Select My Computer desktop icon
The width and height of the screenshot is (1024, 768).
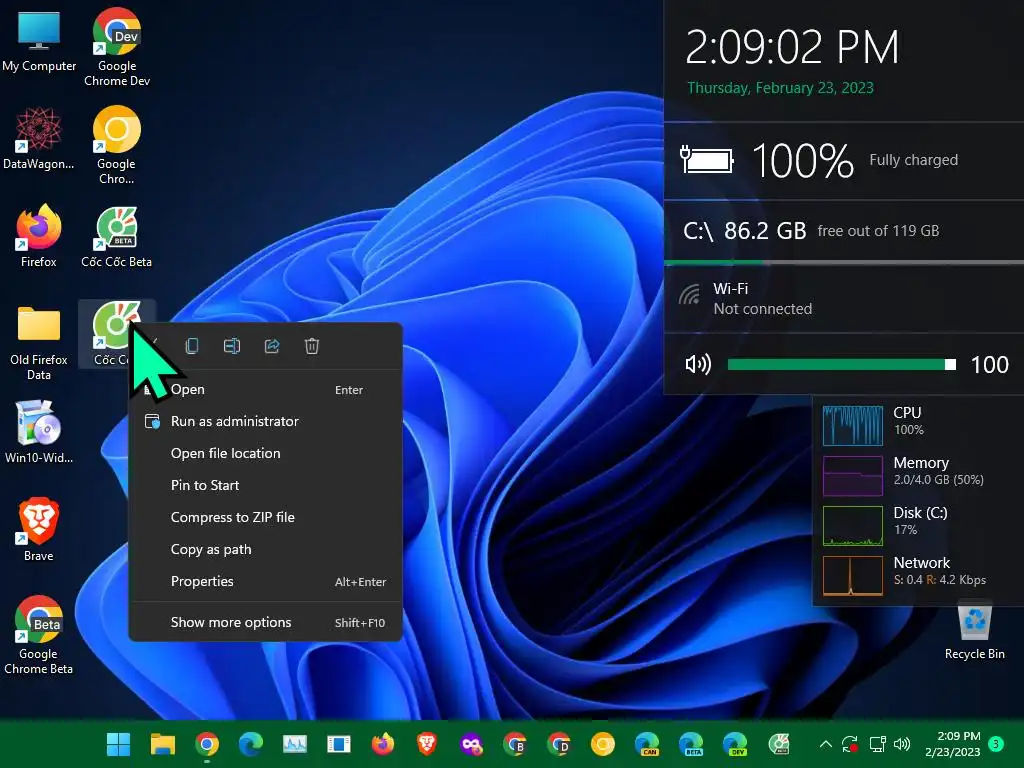point(39,40)
